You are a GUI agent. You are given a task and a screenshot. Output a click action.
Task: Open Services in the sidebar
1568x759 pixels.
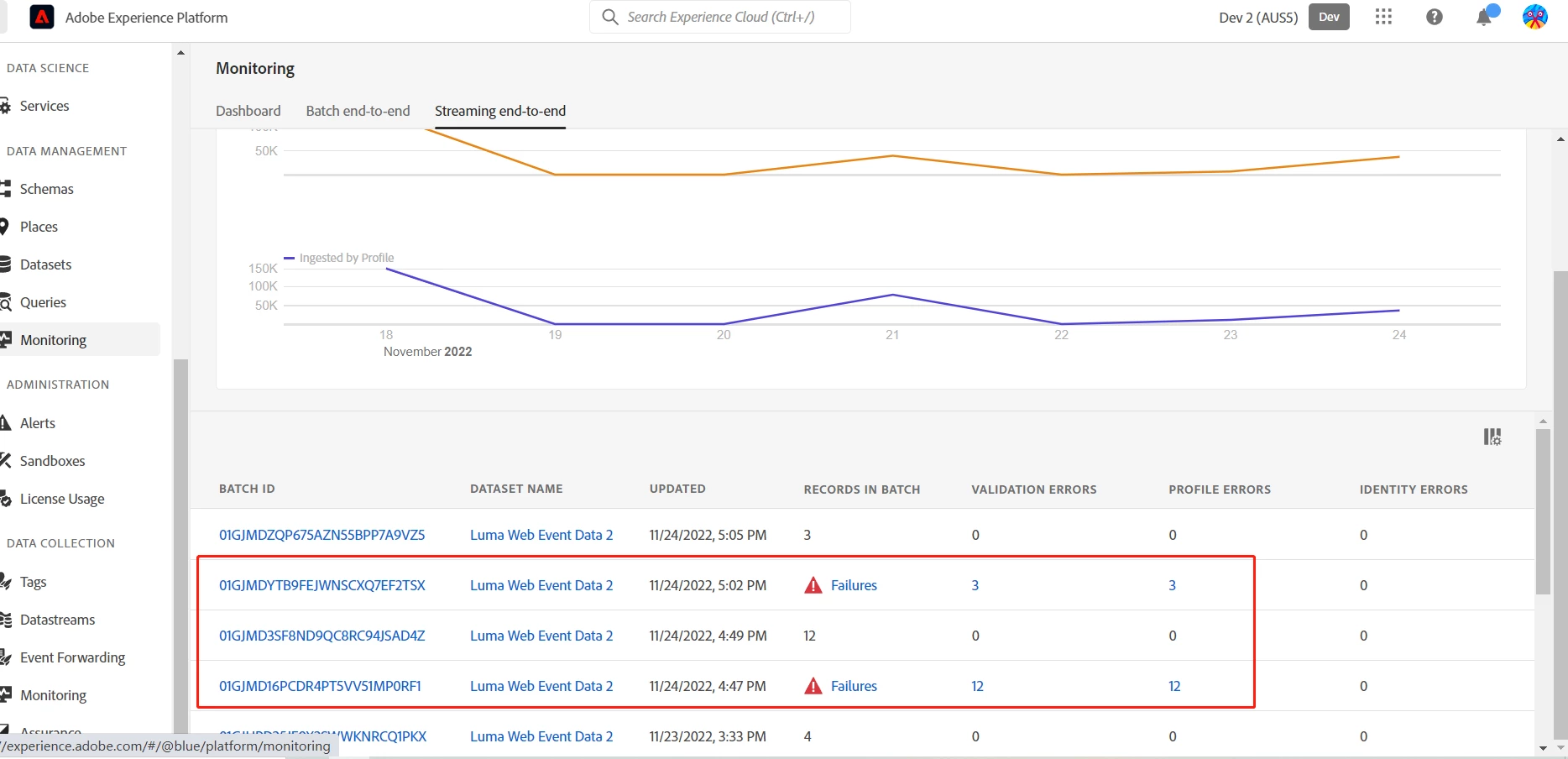44,106
